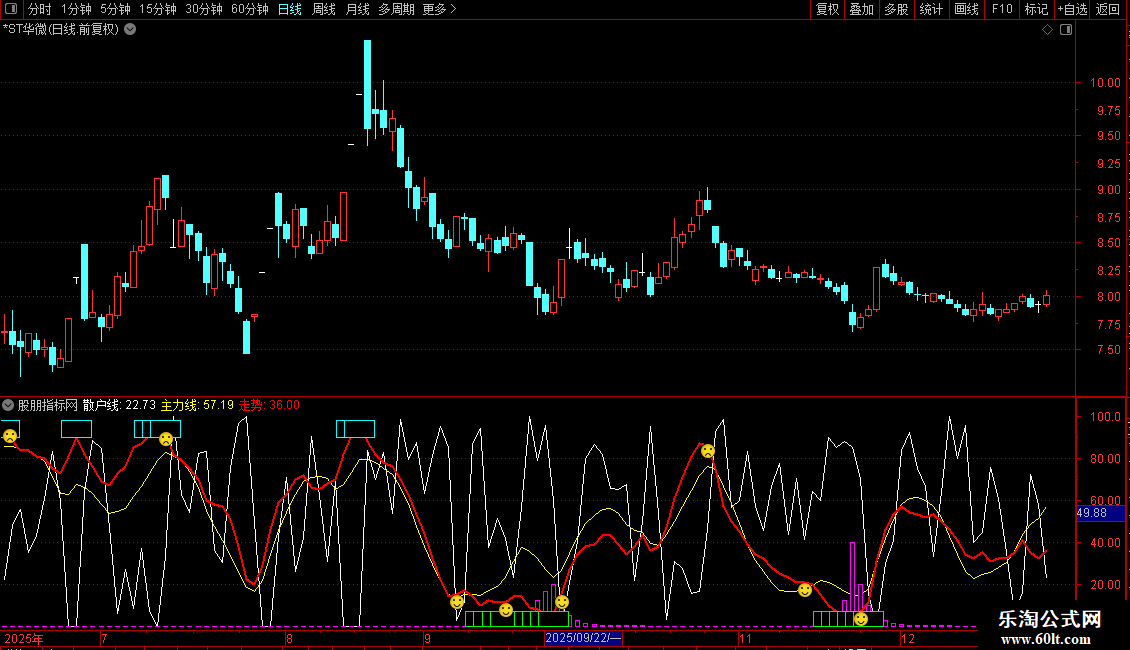1130x650 pixels.
Task: Open the 统计 statistics tool
Action: [x=931, y=9]
